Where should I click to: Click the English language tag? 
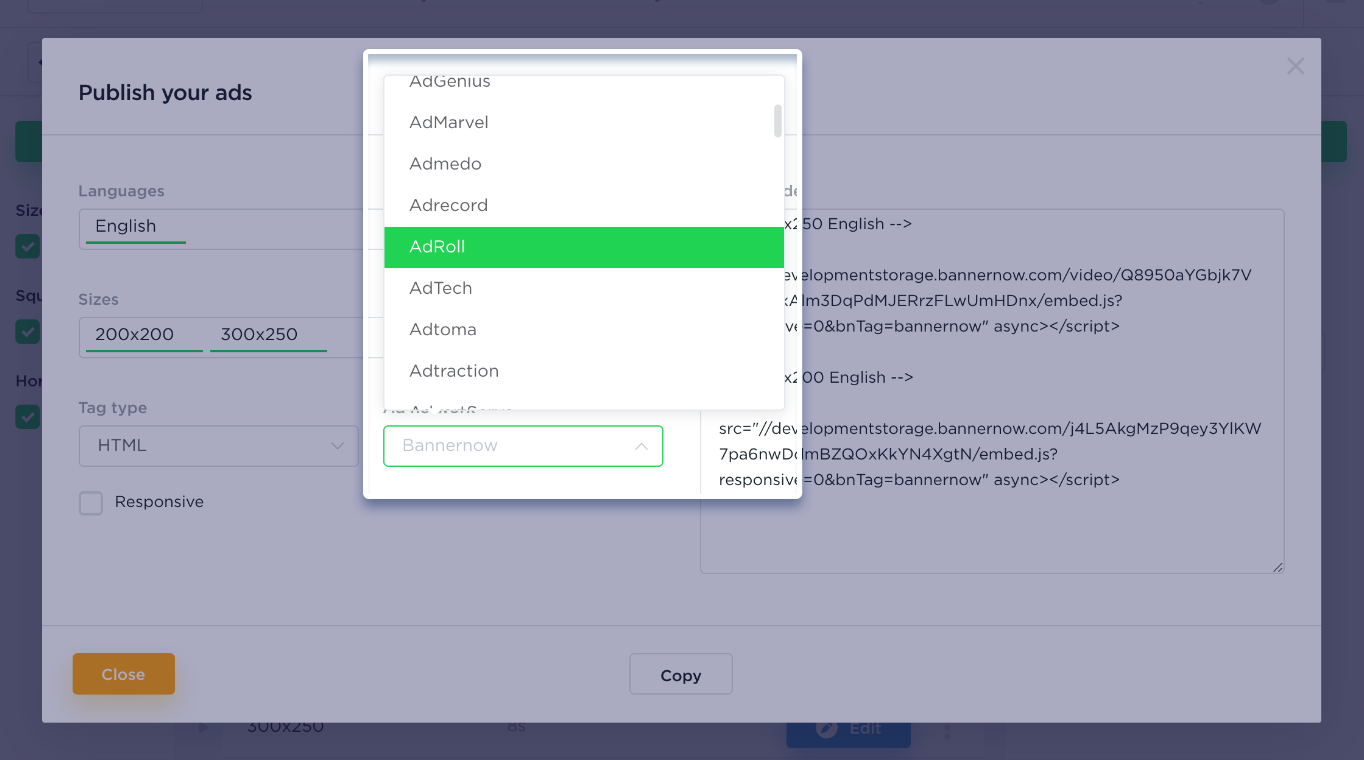[x=135, y=227]
